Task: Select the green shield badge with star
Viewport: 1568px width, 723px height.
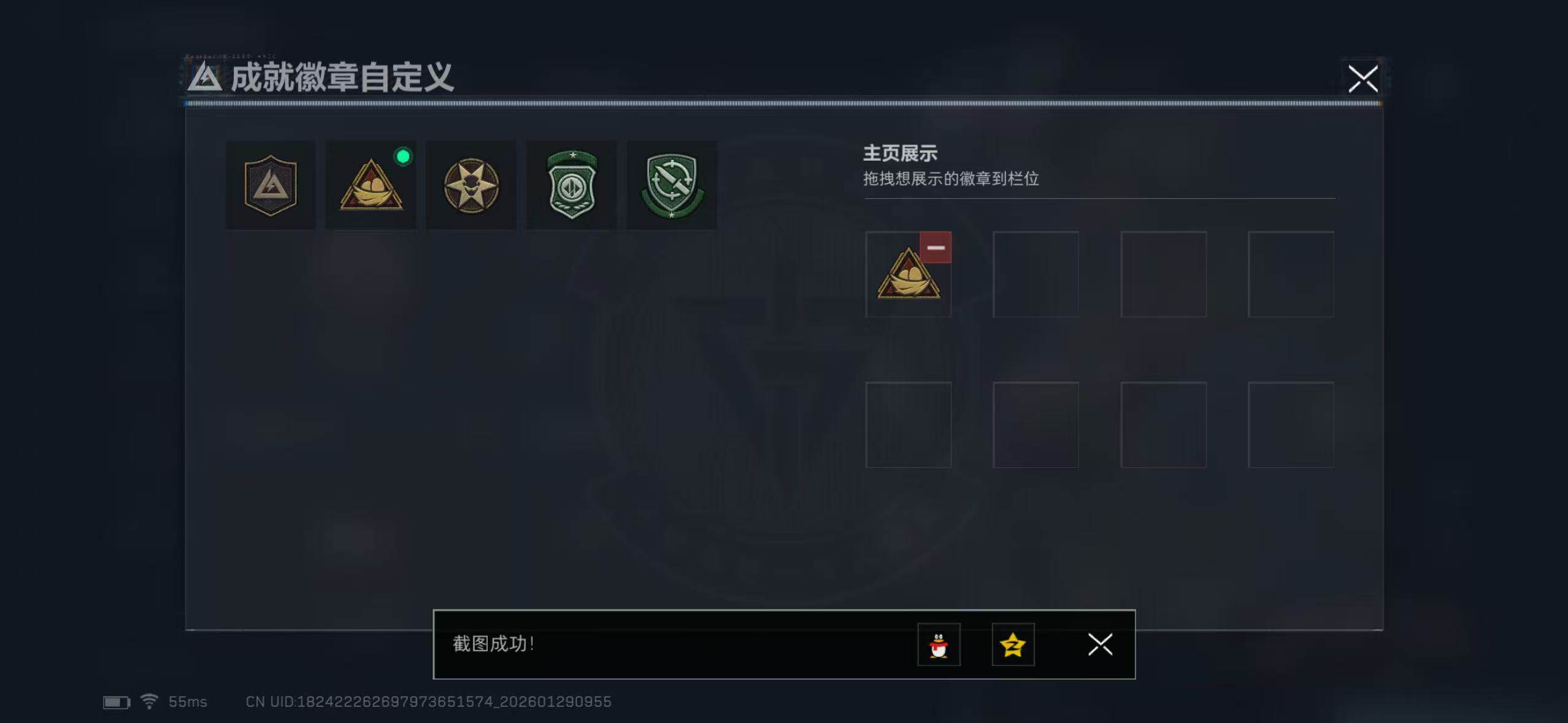Action: (572, 185)
